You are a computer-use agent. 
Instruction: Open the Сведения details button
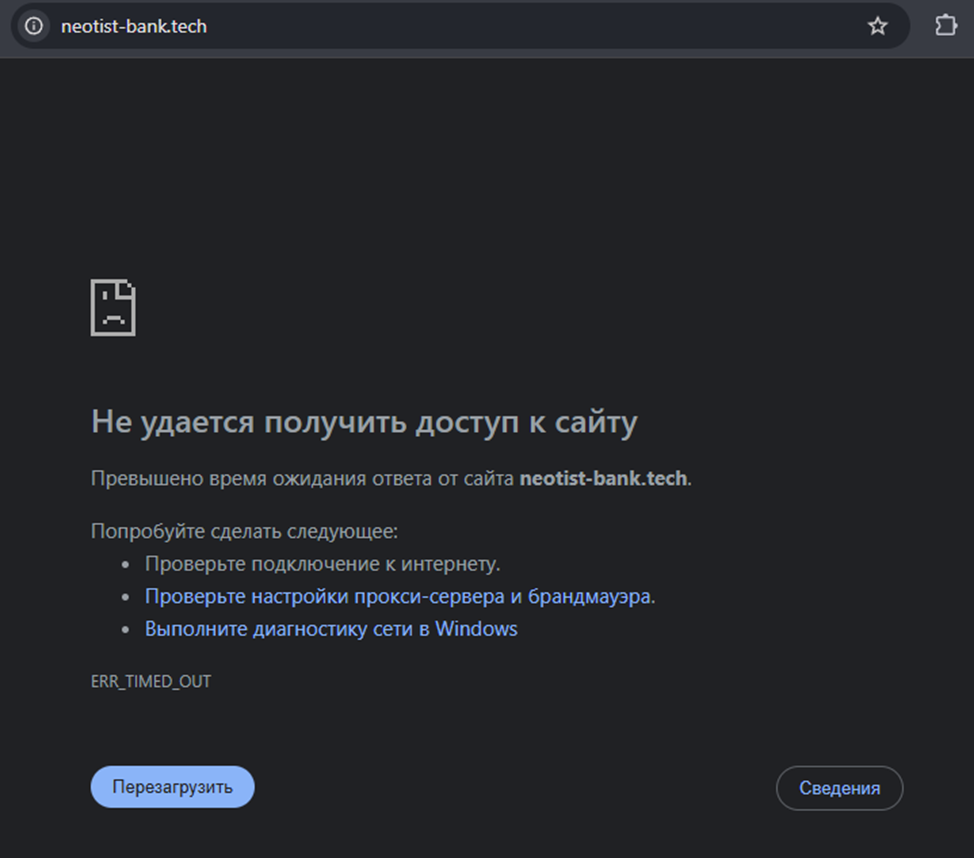click(839, 788)
